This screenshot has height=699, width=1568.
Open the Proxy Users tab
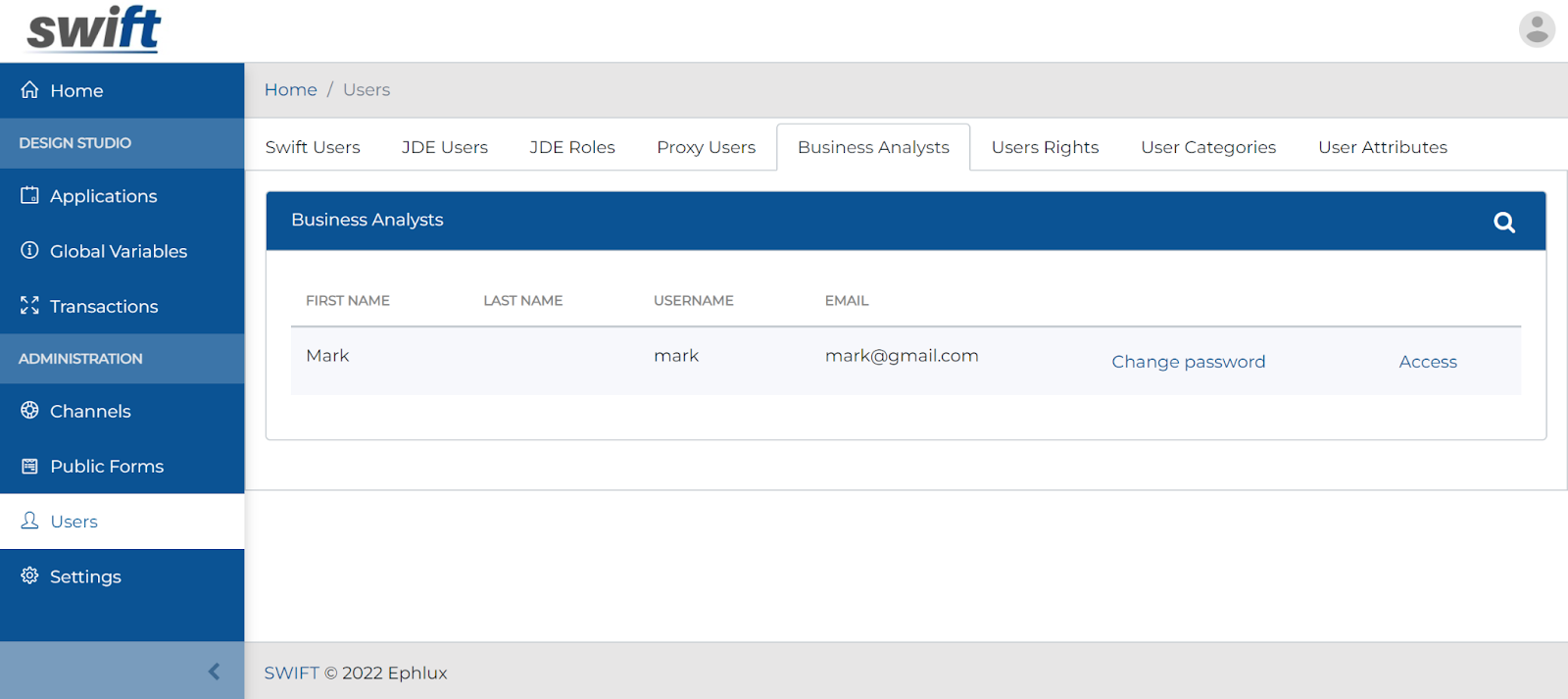coord(706,147)
